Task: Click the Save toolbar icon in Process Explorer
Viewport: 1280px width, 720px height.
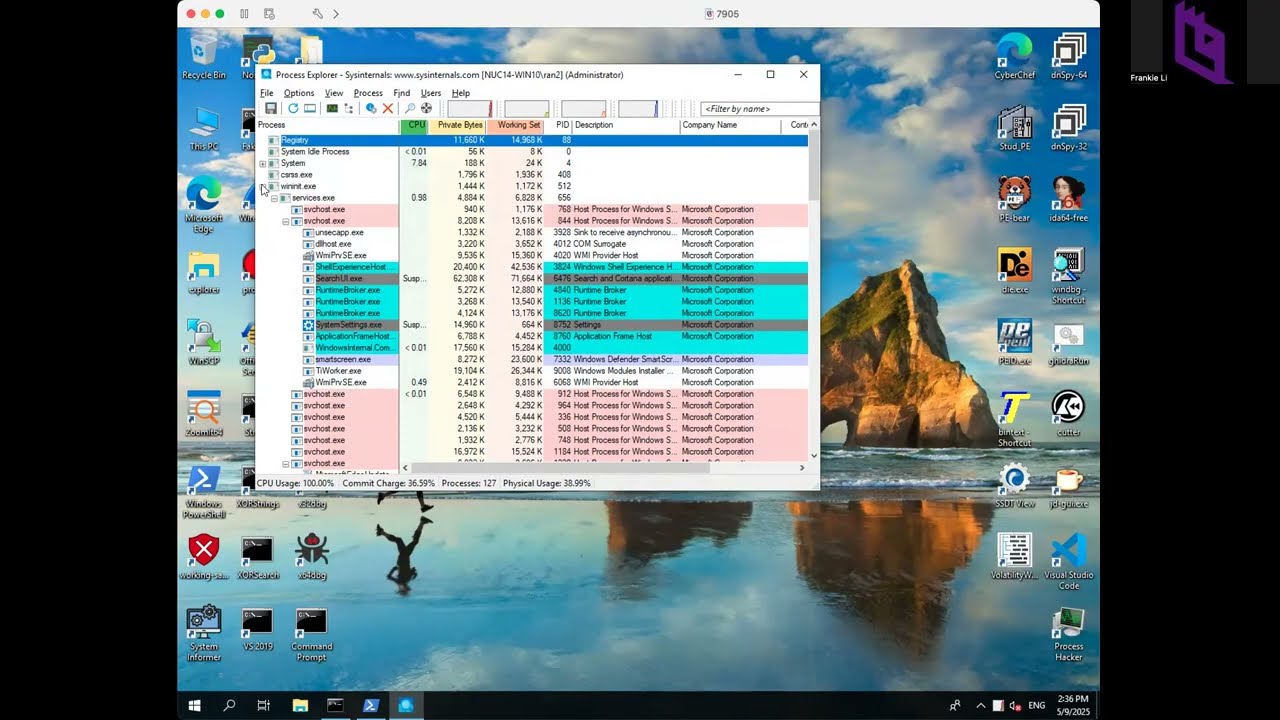Action: coord(271,108)
